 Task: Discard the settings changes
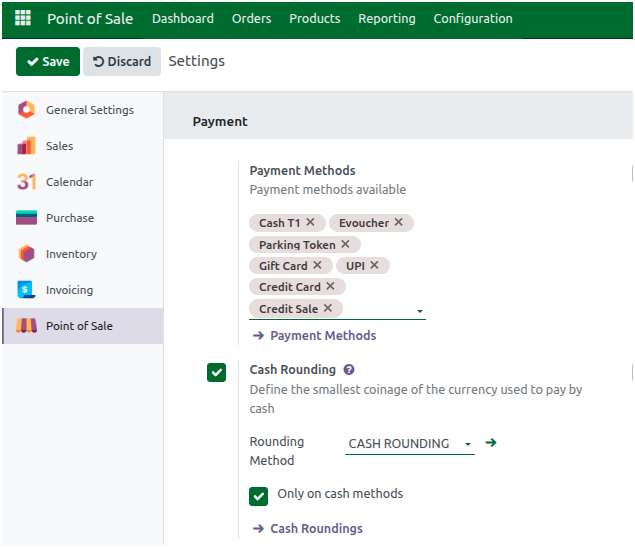(x=122, y=62)
